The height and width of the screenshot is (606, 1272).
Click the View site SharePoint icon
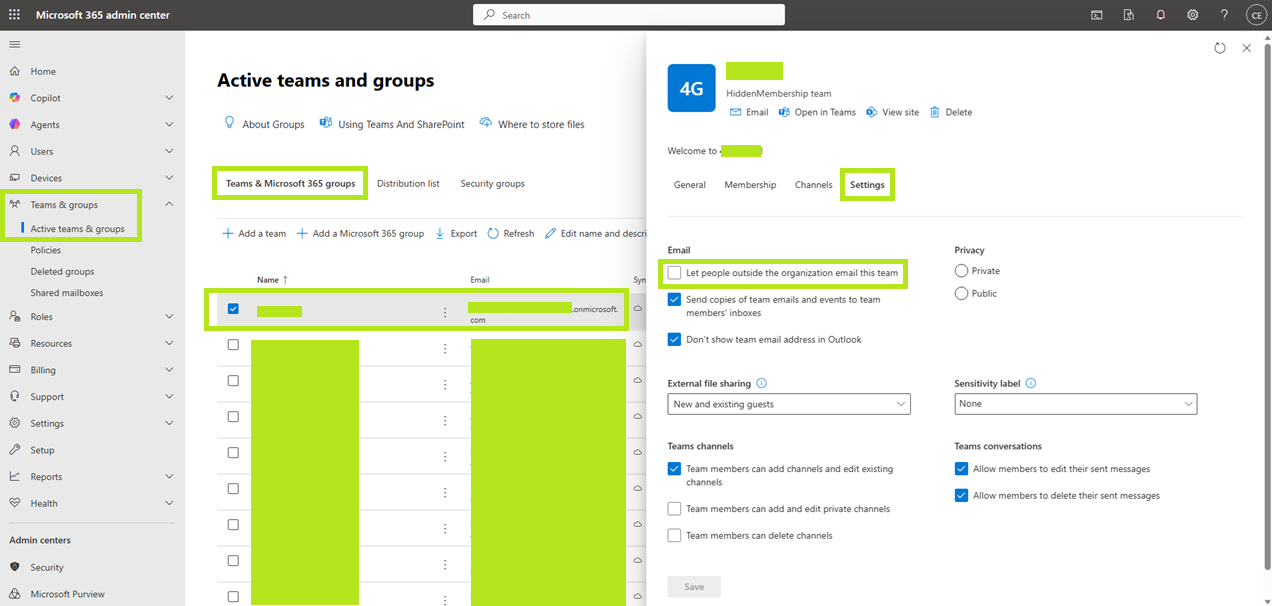872,112
